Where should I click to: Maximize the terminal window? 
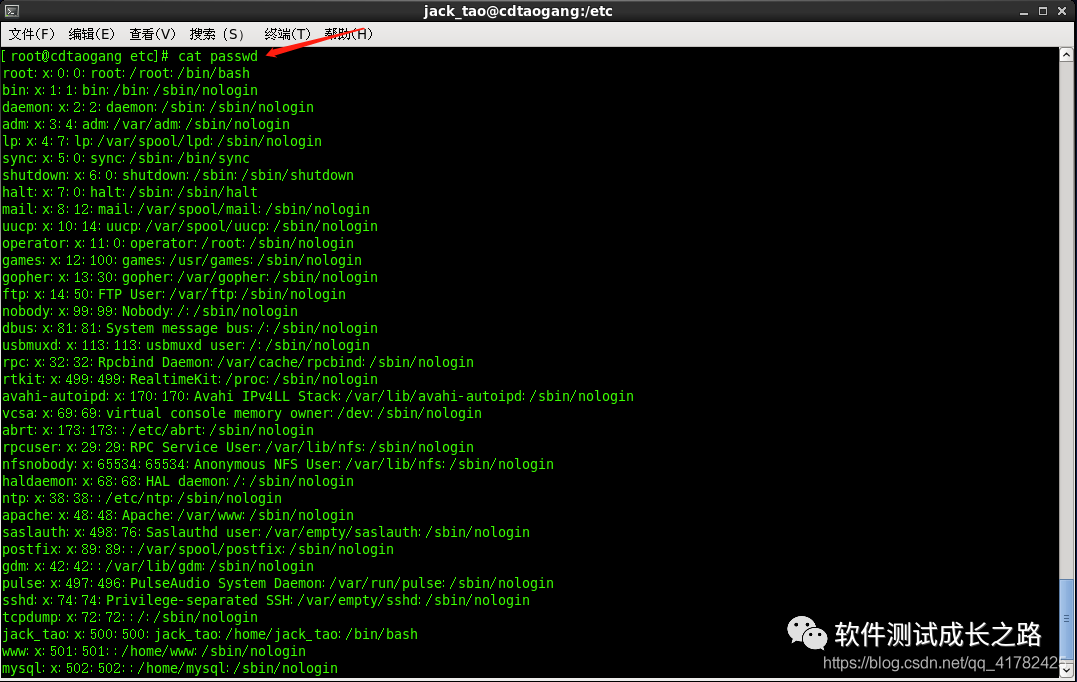tap(1043, 12)
